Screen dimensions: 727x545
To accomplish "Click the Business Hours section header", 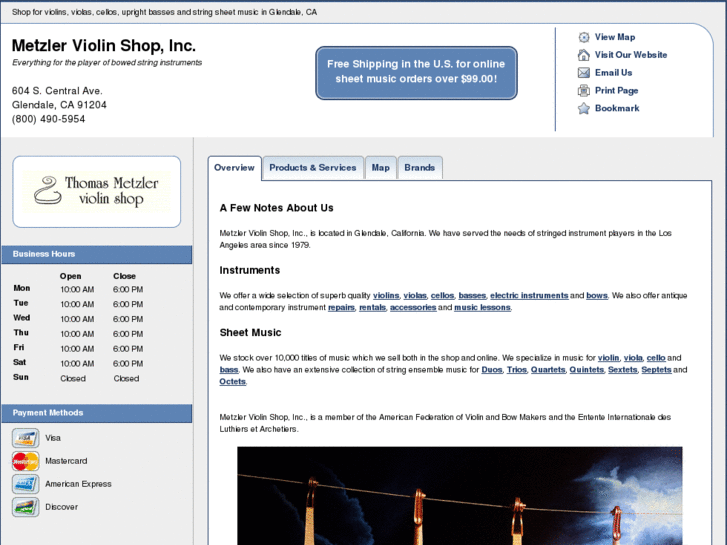I will (96, 254).
